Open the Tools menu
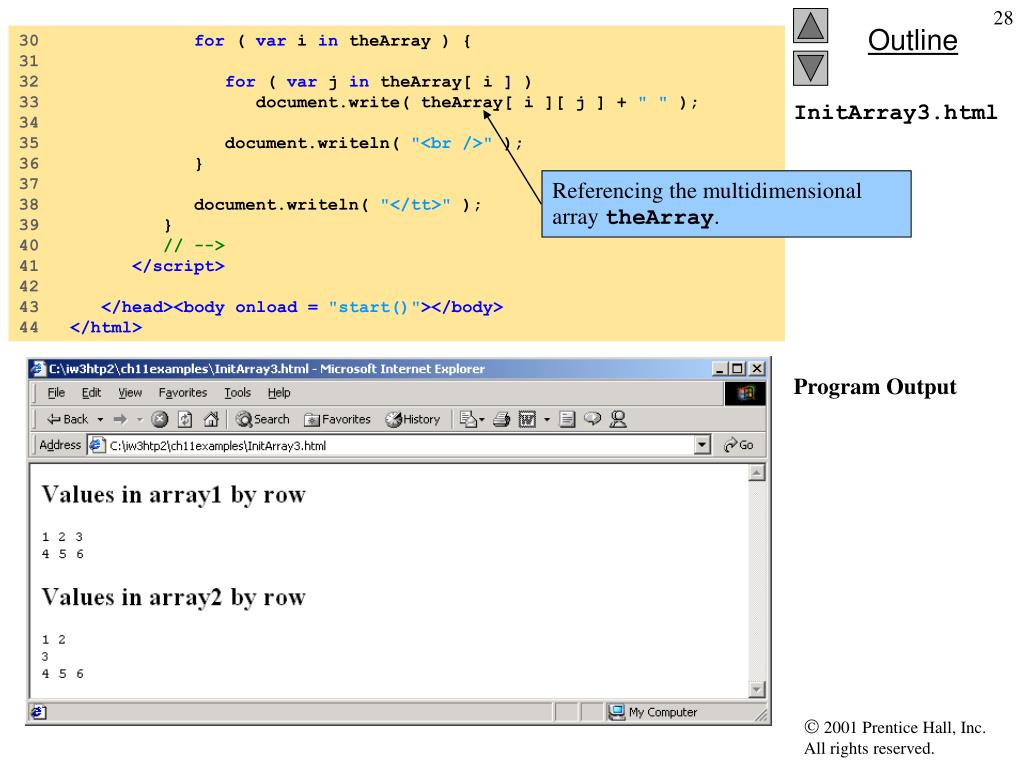The image size is (1024, 768). (238, 392)
